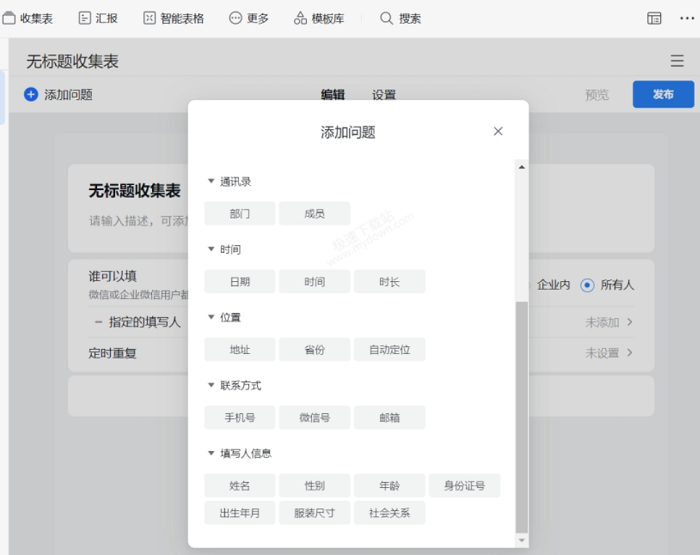Open the 汇报 report icon
The height and width of the screenshot is (555, 700).
pyautogui.click(x=82, y=18)
